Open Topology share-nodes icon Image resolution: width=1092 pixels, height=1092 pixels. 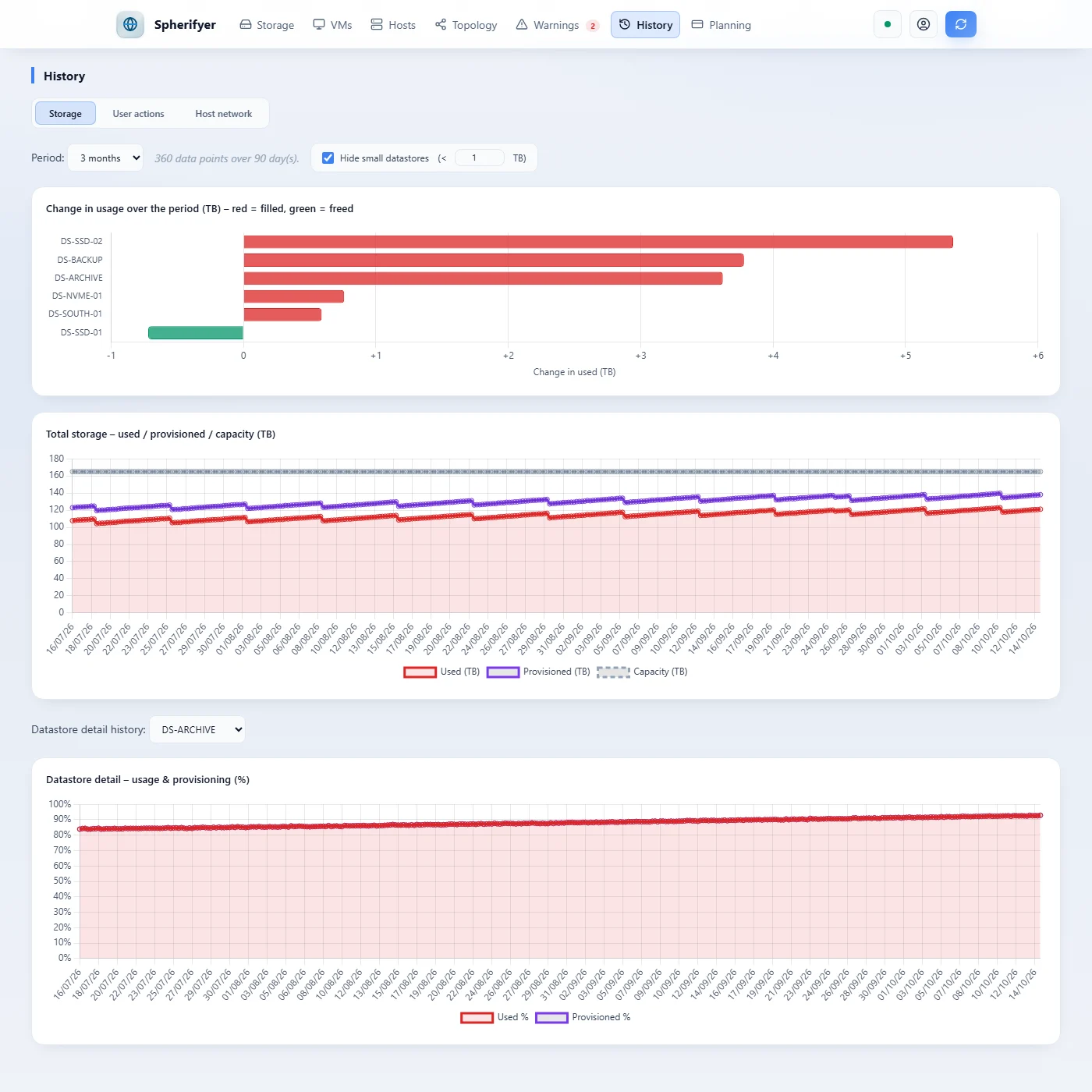pyautogui.click(x=441, y=24)
